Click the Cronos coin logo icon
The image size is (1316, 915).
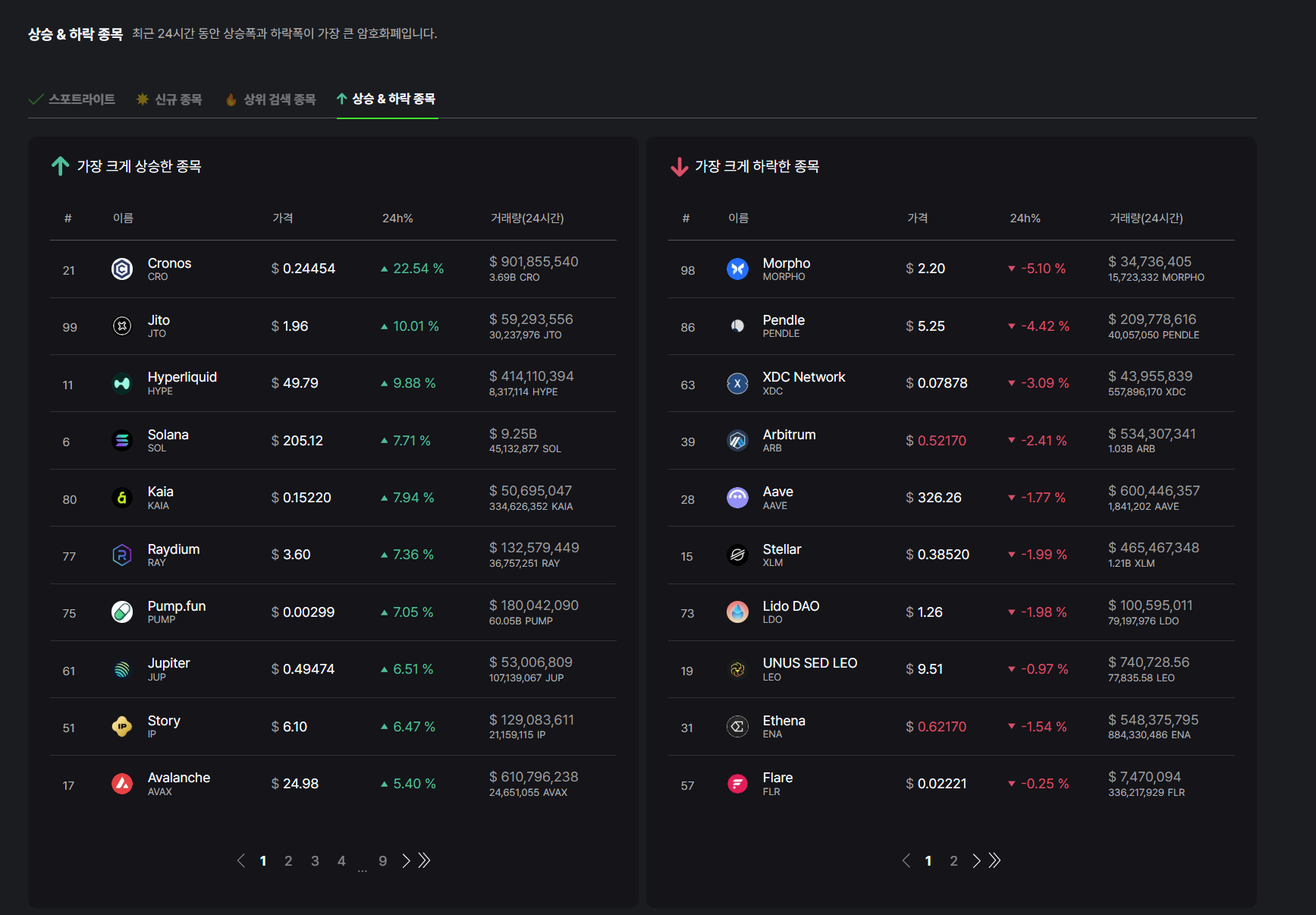122,269
